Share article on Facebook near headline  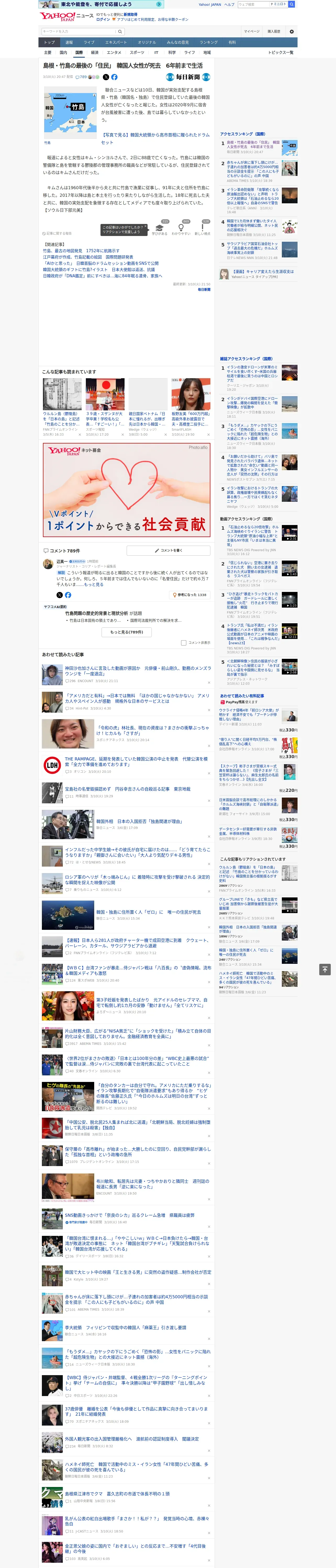114,77
